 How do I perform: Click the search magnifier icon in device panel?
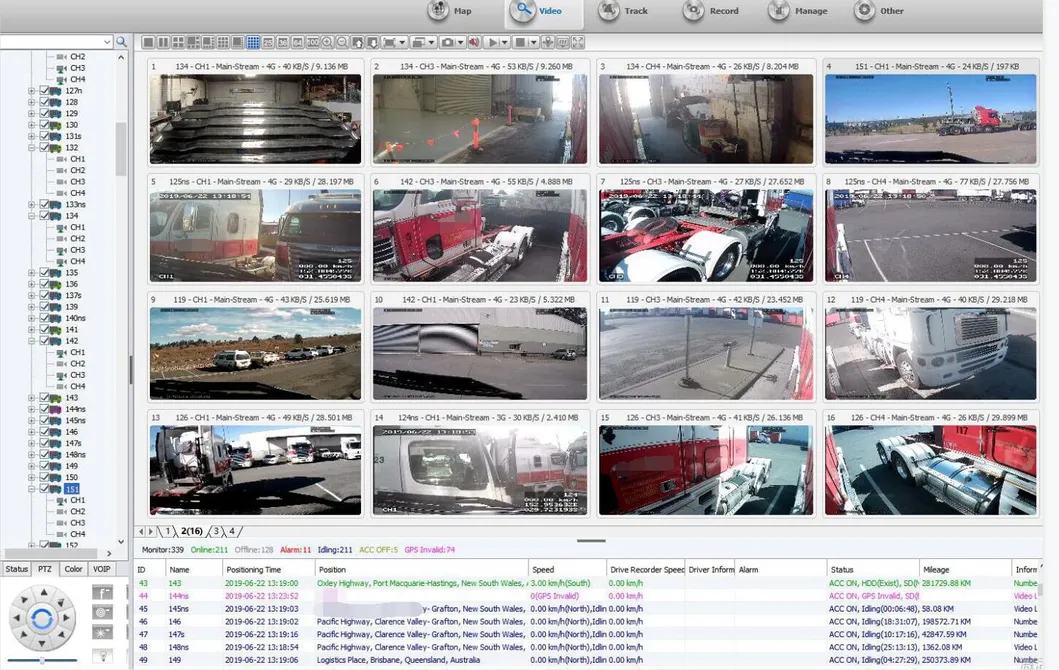[x=121, y=42]
